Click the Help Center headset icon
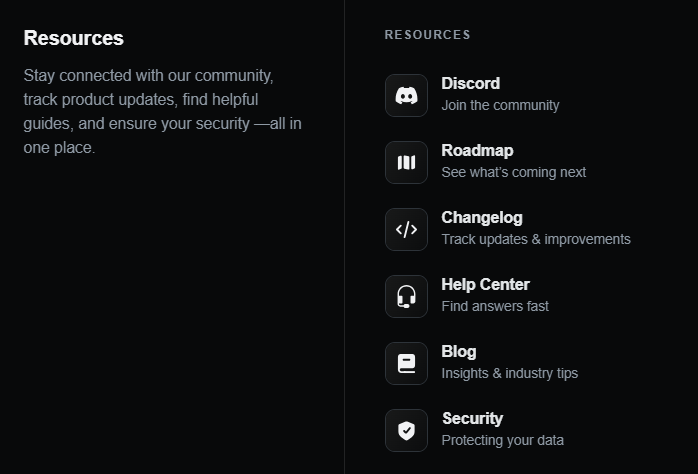This screenshot has width=698, height=474. (406, 297)
